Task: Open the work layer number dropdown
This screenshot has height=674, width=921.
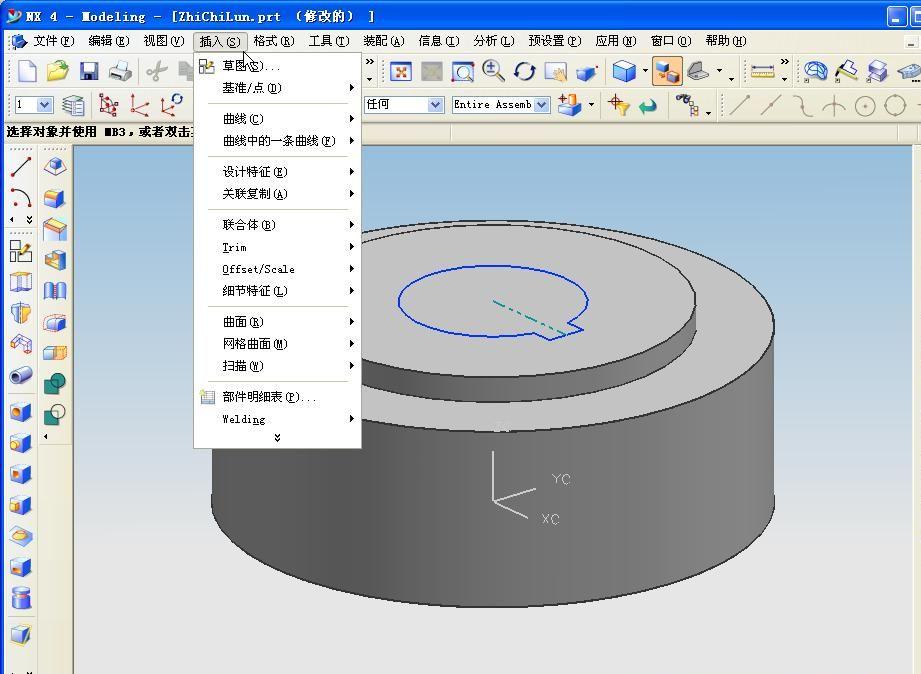Action: point(44,105)
